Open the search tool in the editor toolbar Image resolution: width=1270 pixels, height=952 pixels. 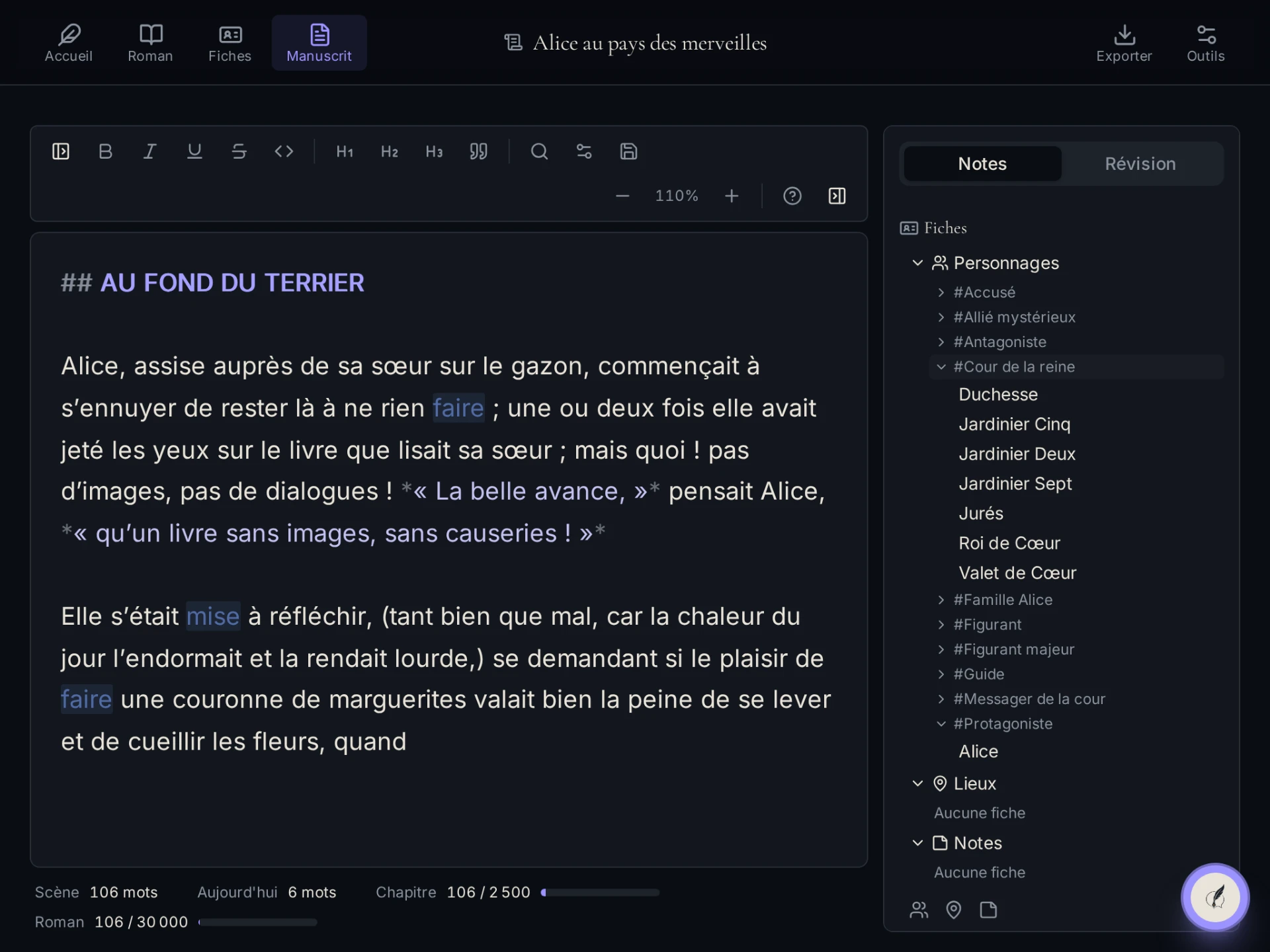pyautogui.click(x=539, y=151)
